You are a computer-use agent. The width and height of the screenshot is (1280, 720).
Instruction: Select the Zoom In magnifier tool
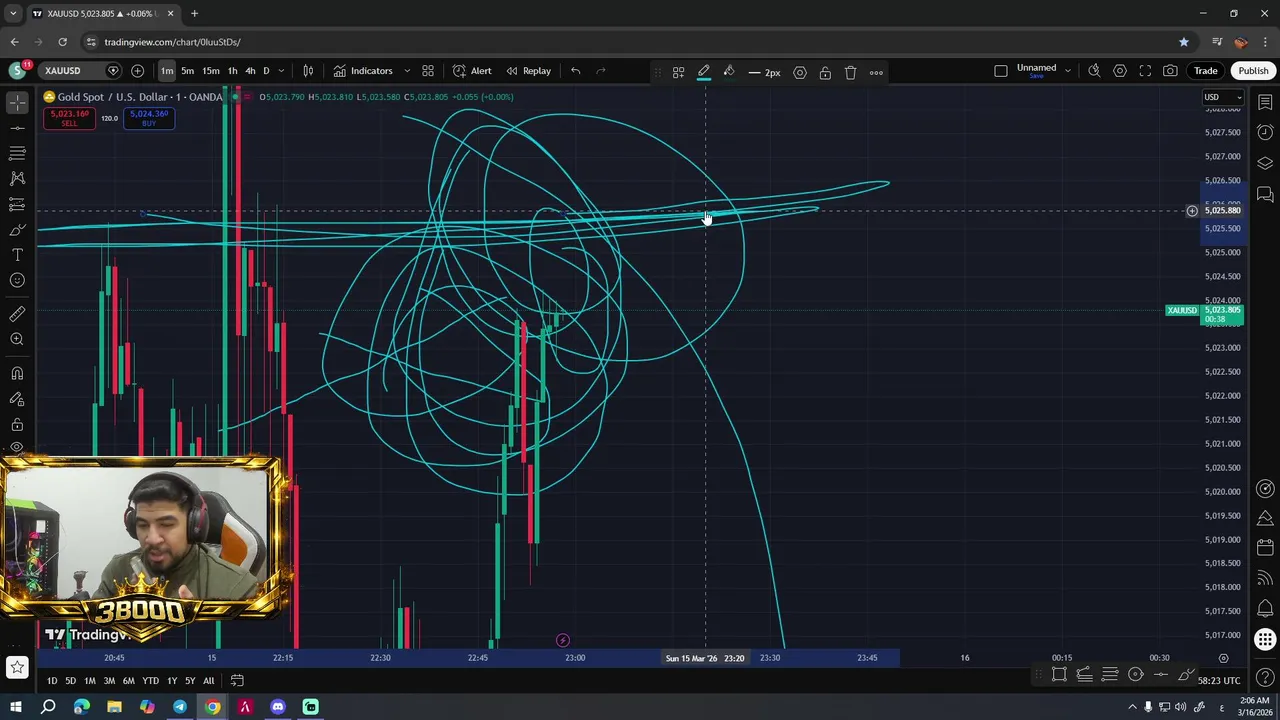click(x=17, y=339)
